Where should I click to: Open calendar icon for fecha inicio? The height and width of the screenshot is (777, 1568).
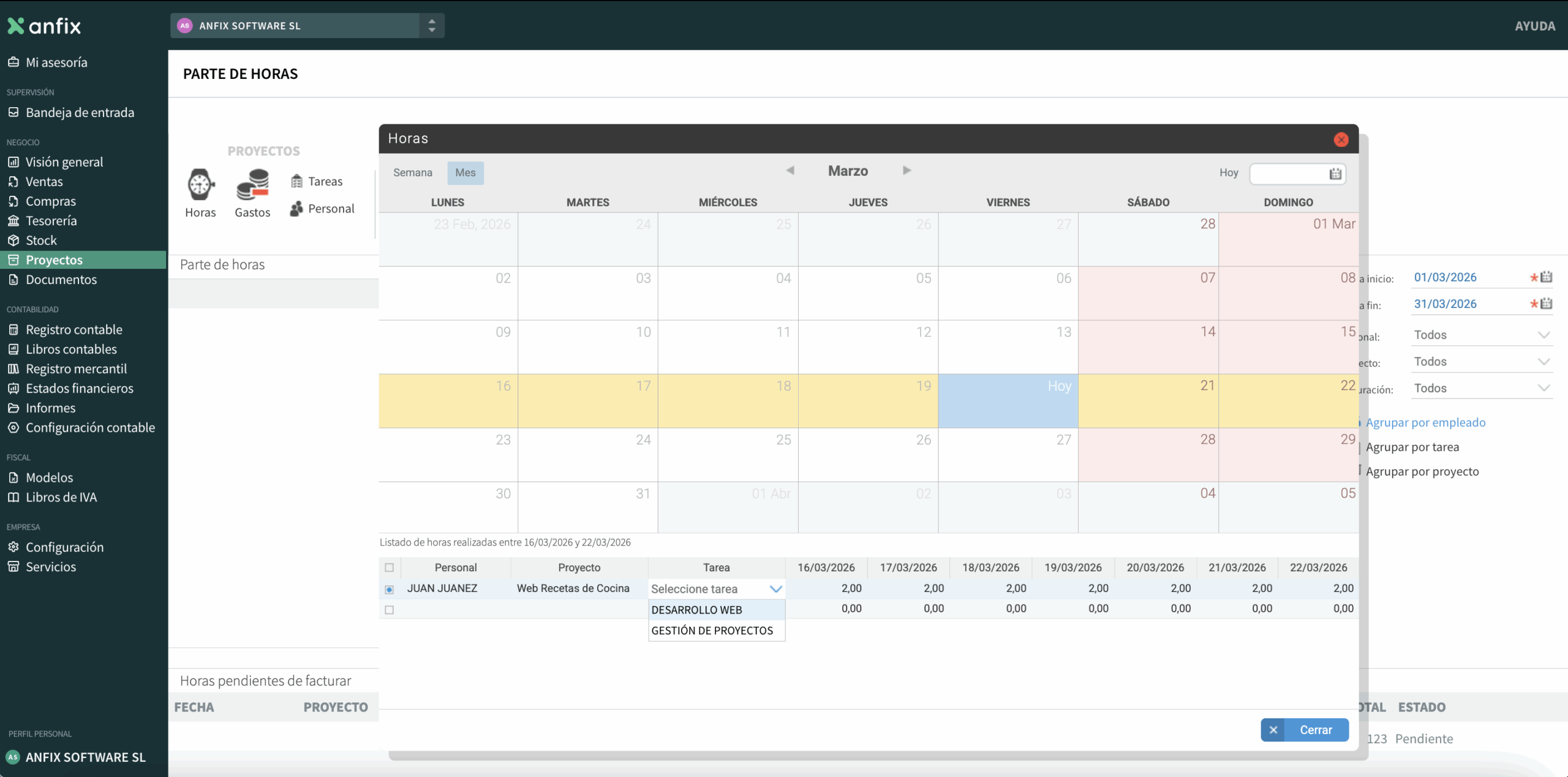tap(1547, 277)
